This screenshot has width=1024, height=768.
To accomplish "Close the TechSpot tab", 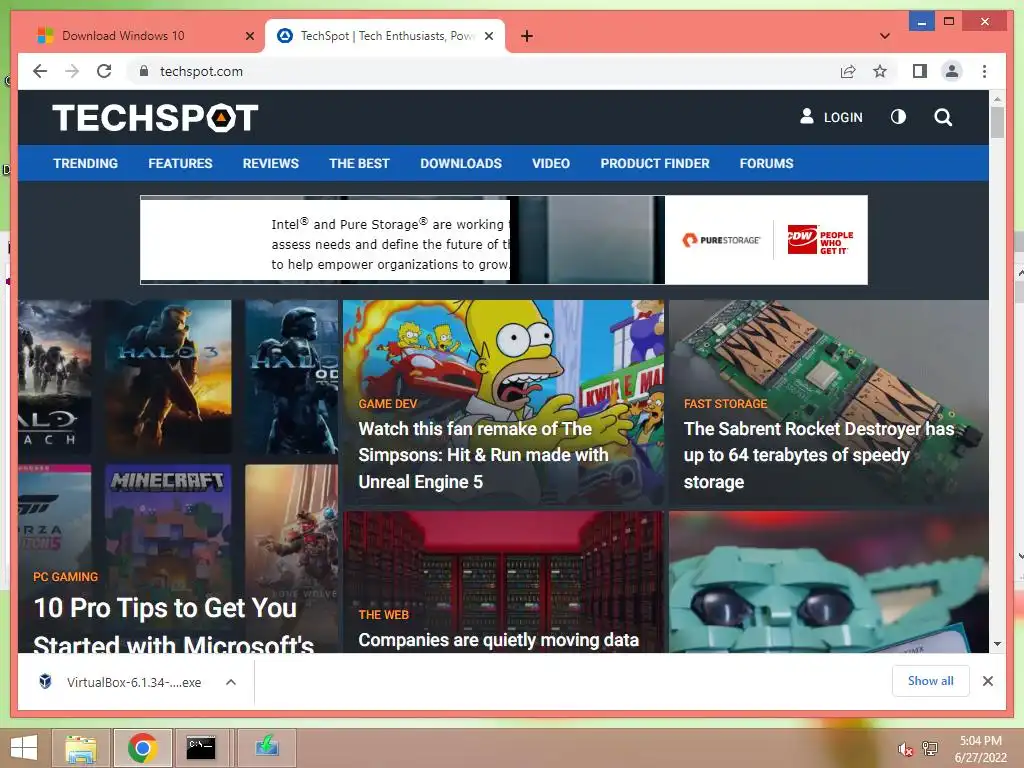I will coord(488,37).
